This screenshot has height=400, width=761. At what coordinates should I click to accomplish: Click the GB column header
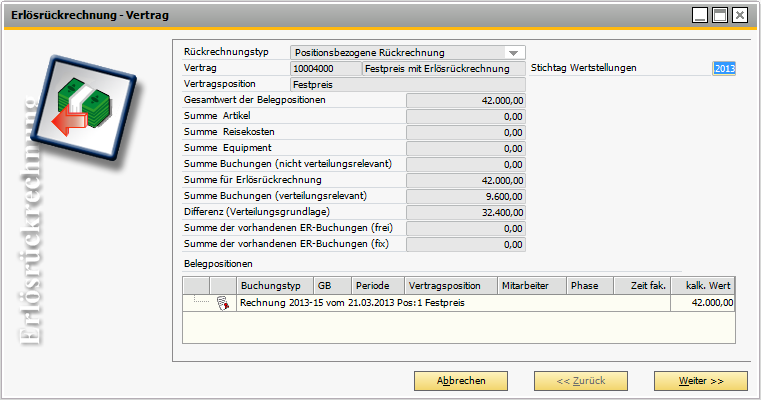(x=332, y=286)
